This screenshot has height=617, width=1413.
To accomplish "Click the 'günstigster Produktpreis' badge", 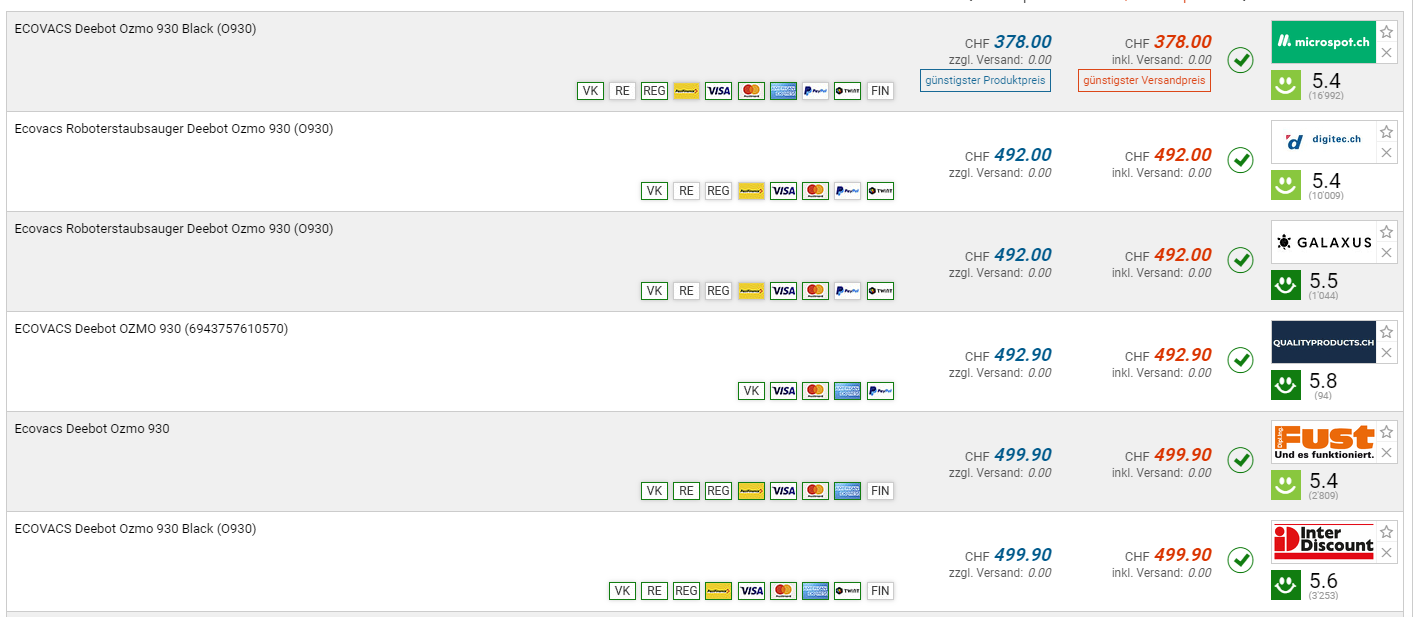I will [985, 80].
